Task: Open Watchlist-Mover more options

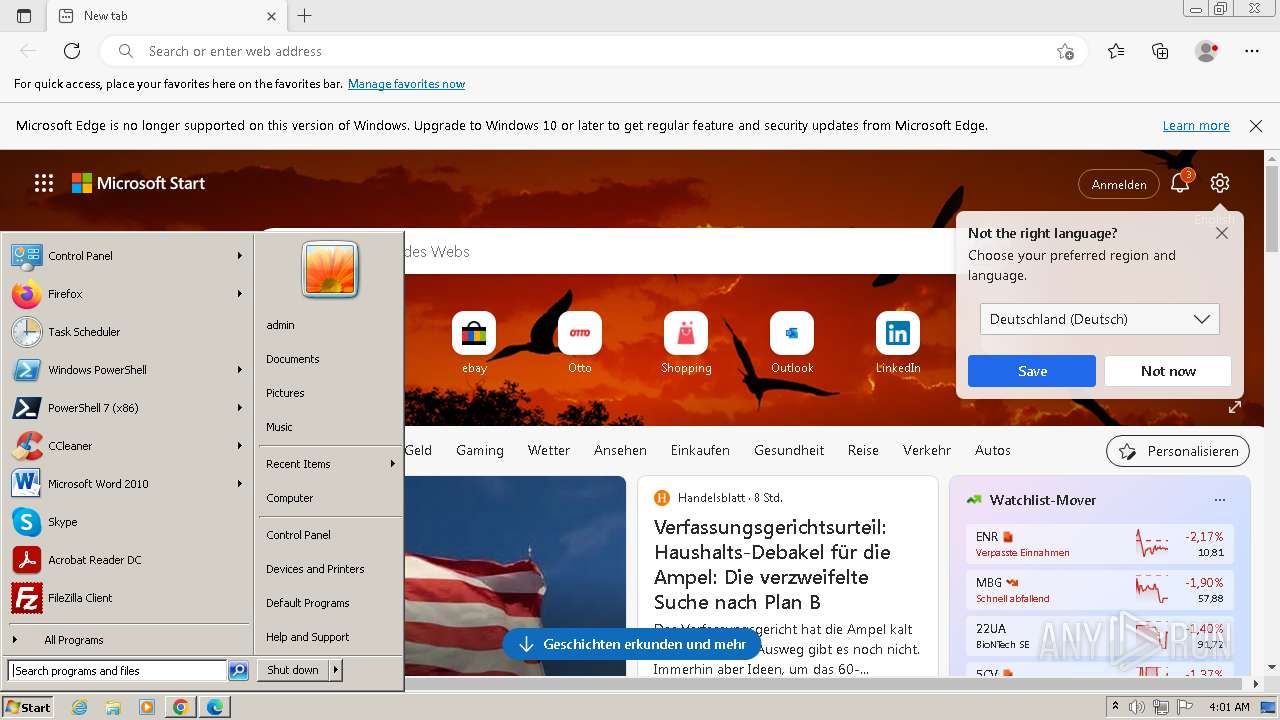Action: tap(1219, 500)
